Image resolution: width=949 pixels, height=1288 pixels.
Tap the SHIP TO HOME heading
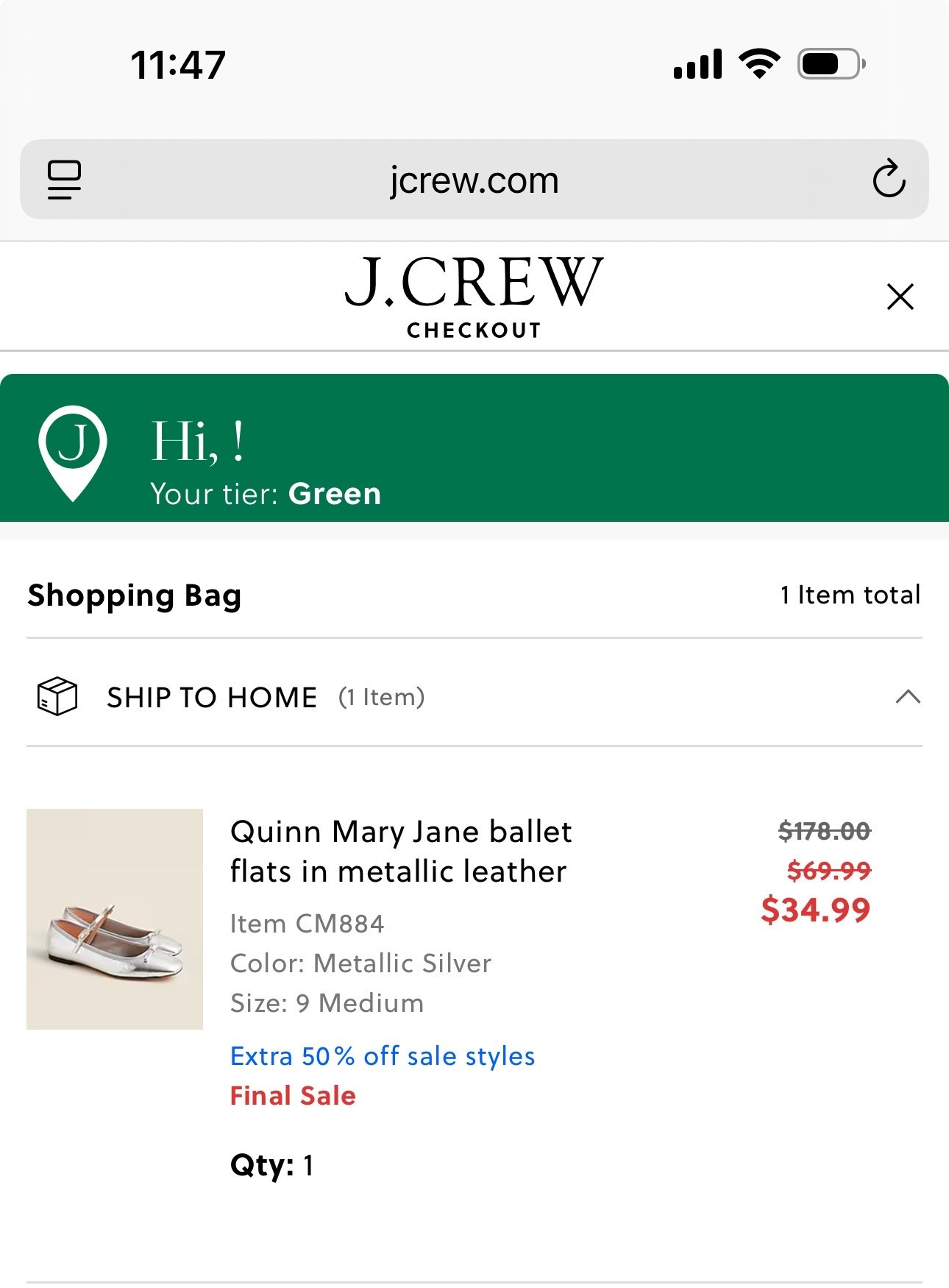coord(212,697)
